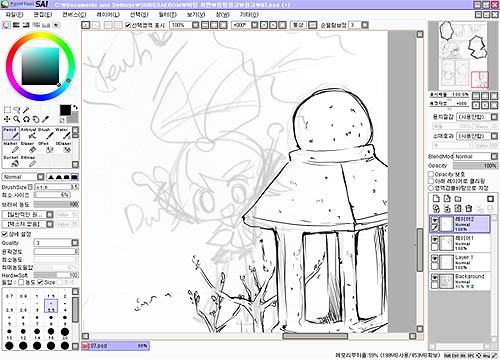Delete the selected layer with trash icon
Screen dimensions: 500x360
469,209
